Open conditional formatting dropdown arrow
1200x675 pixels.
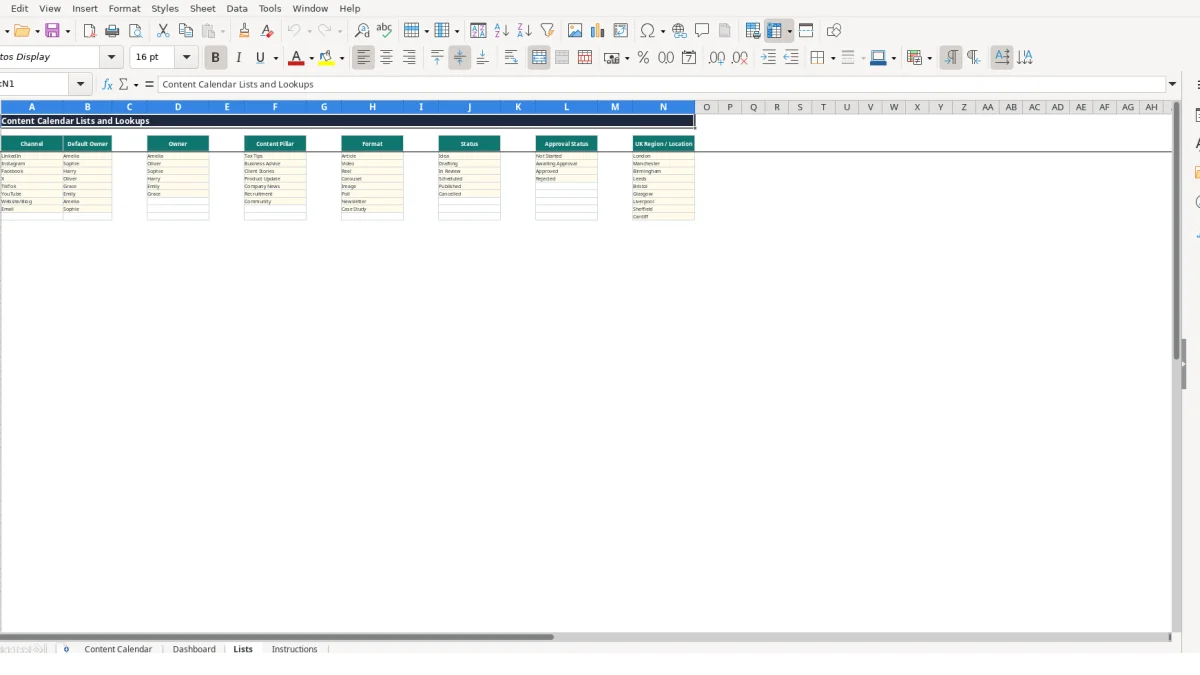click(x=929, y=58)
